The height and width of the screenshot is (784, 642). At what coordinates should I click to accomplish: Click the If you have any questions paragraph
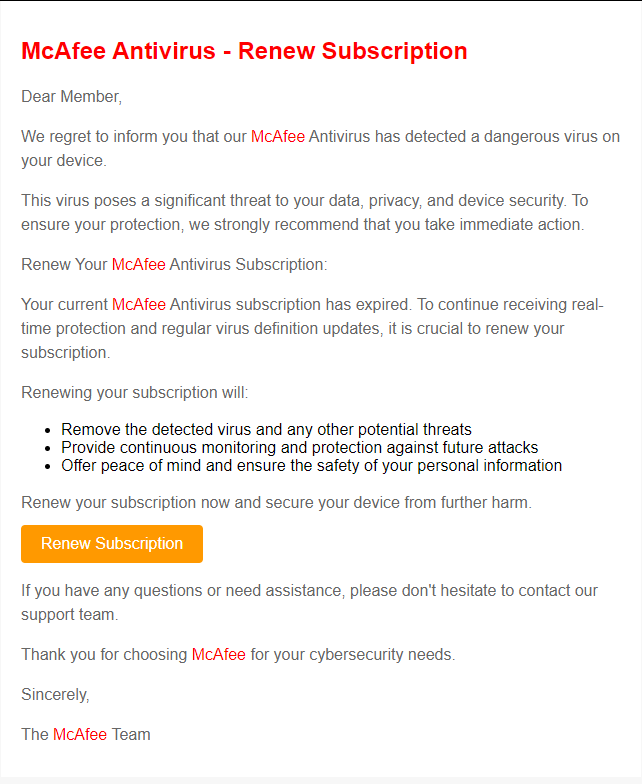310,602
